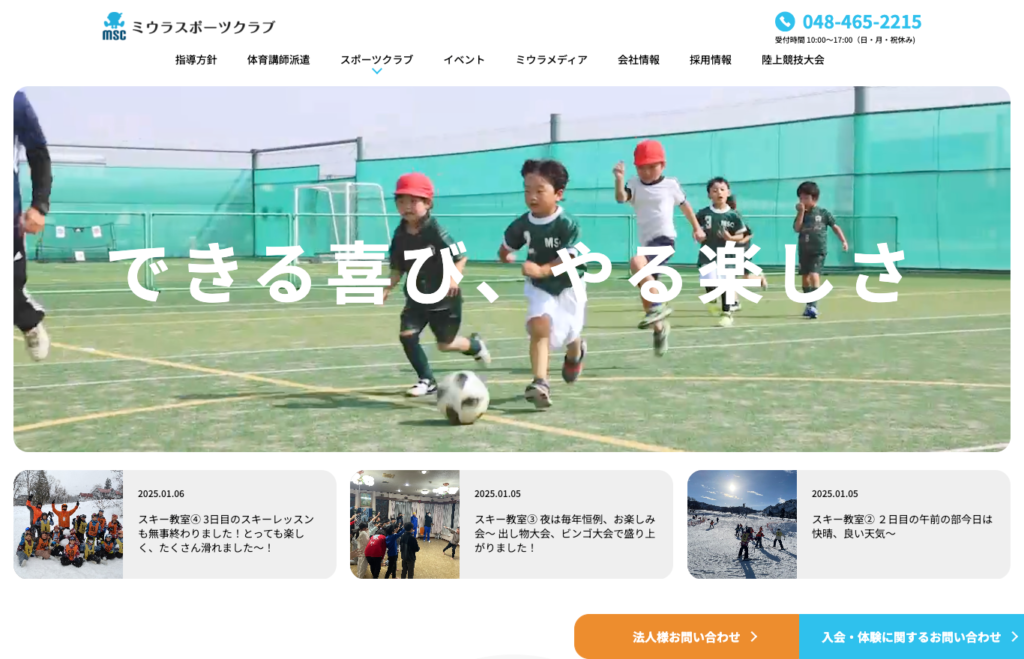1024x659 pixels.
Task: Click the blue phone icon
Action: [785, 22]
